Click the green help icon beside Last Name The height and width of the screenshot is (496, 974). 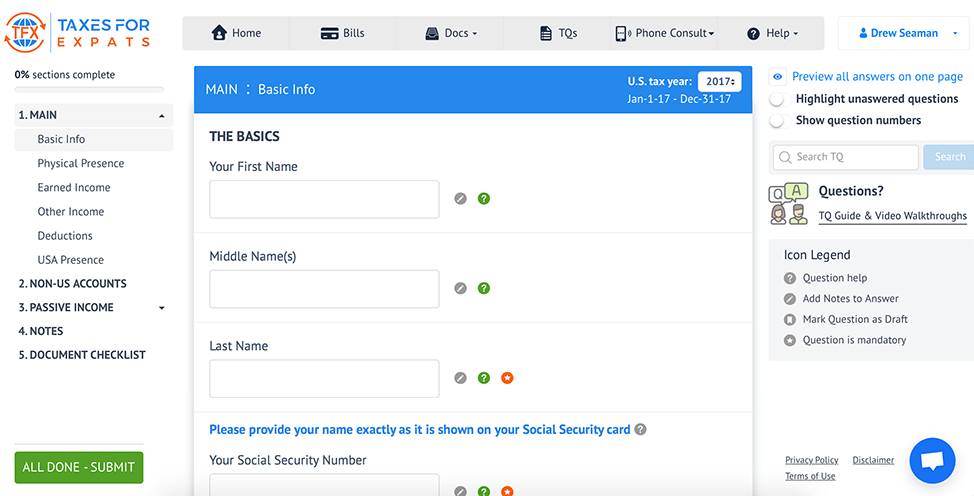click(x=484, y=378)
